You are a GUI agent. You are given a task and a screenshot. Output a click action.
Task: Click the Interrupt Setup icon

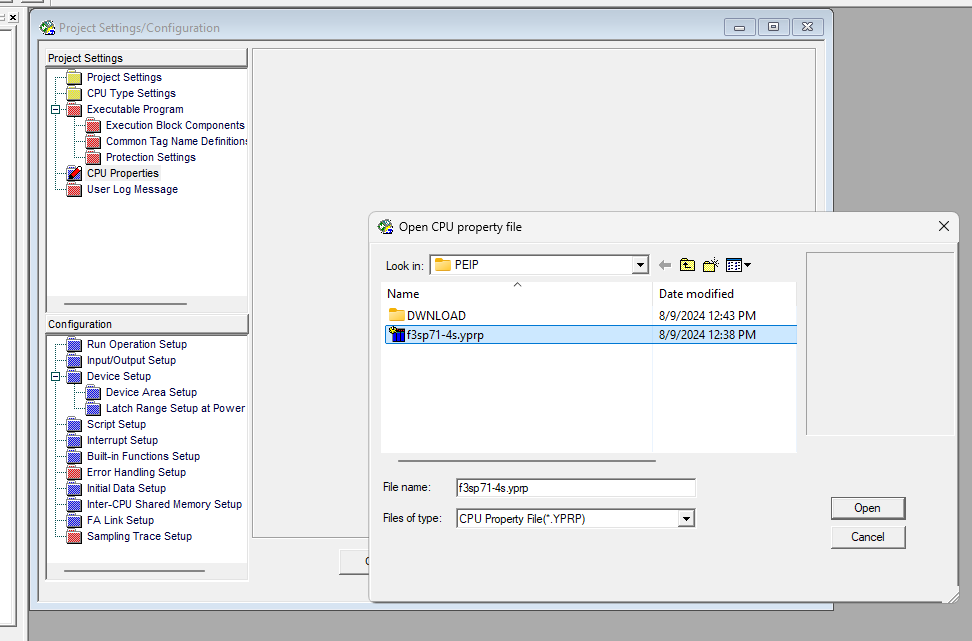click(x=74, y=441)
